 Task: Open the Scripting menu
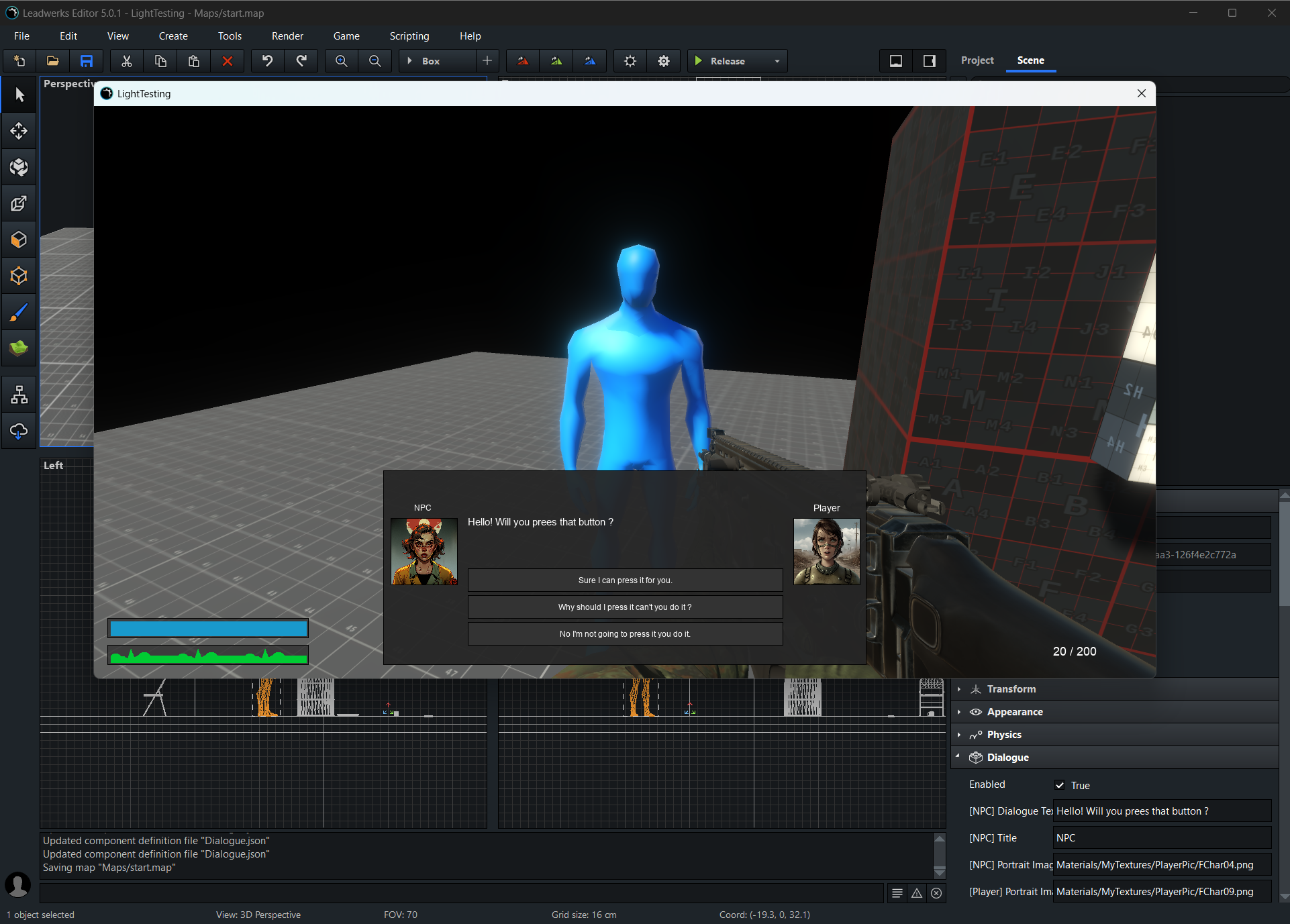[409, 36]
